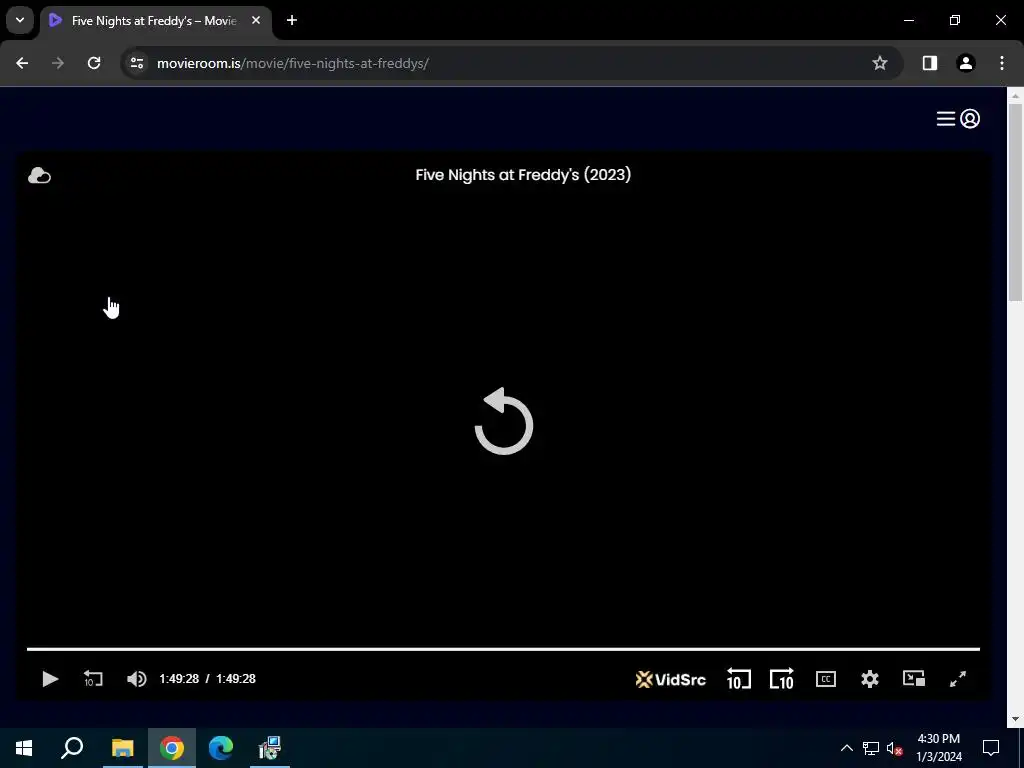This screenshot has width=1024, height=768.
Task: Select the Five Nights at Freddy's tab
Action: pyautogui.click(x=155, y=21)
